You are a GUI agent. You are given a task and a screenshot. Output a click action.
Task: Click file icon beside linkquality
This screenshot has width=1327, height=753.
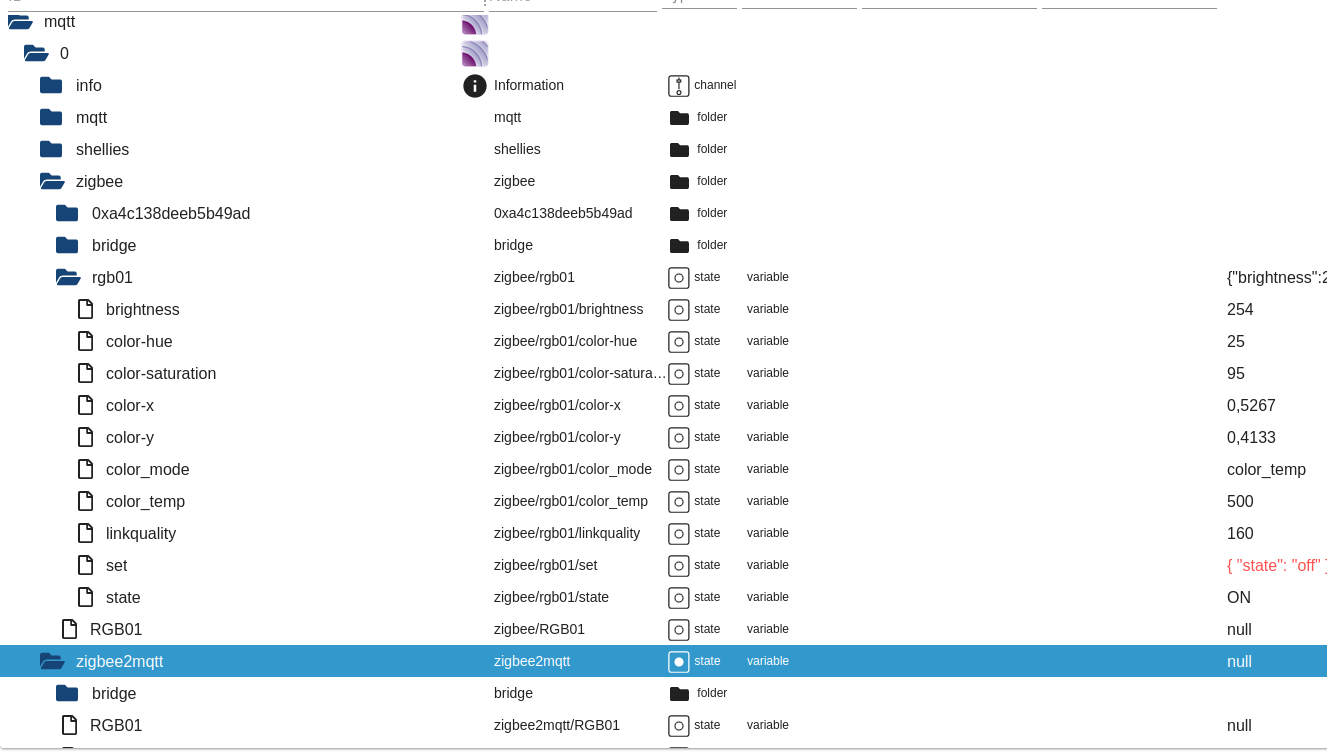pos(86,533)
